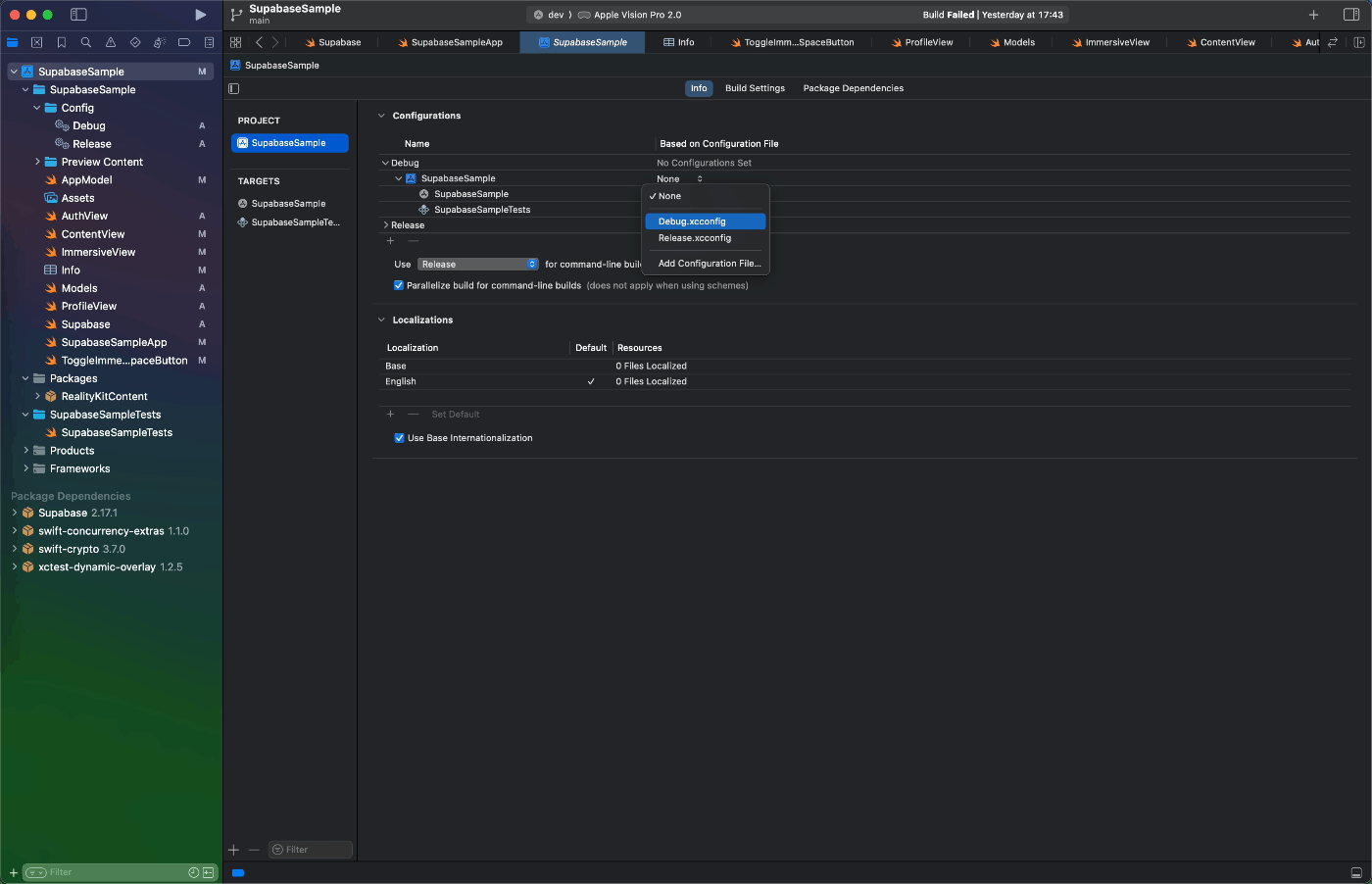Choose the dev scheme in toolbar
The height and width of the screenshot is (884, 1372).
click(x=549, y=15)
